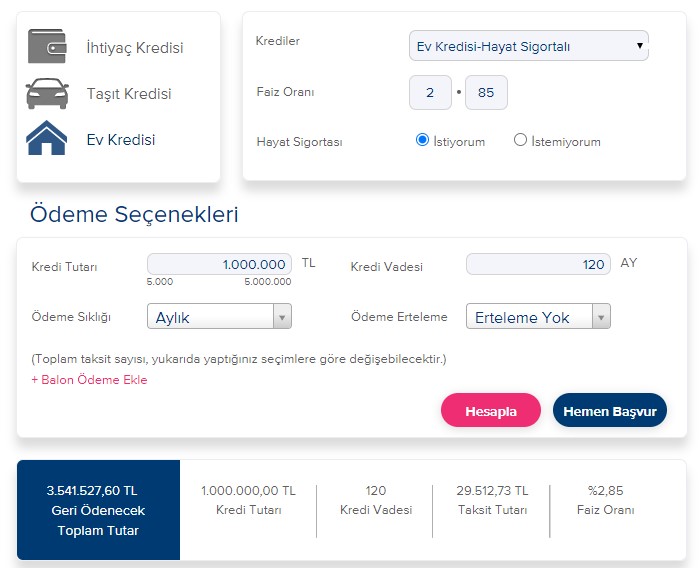This screenshot has width=700, height=568.
Task: Open the Krediler dropdown list
Action: tap(529, 46)
